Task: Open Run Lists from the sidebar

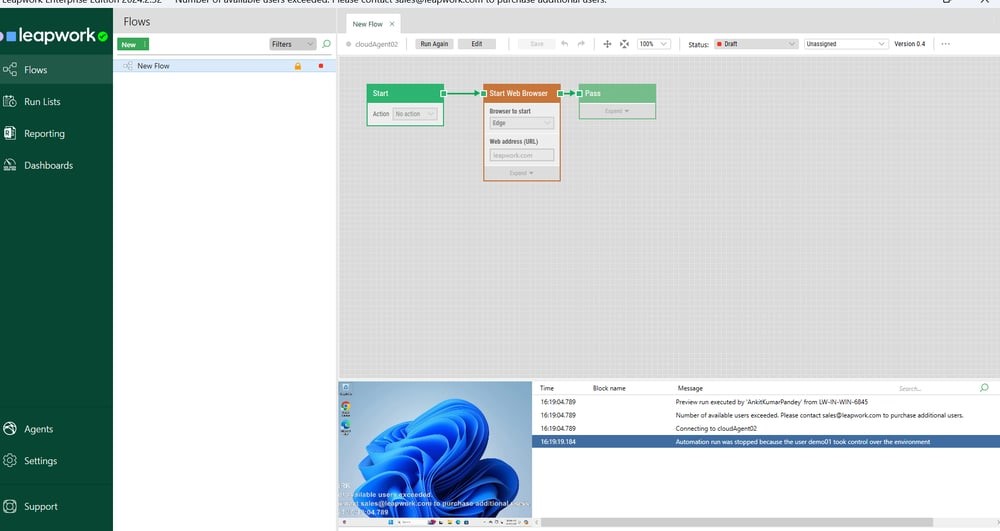Action: pyautogui.click(x=42, y=102)
